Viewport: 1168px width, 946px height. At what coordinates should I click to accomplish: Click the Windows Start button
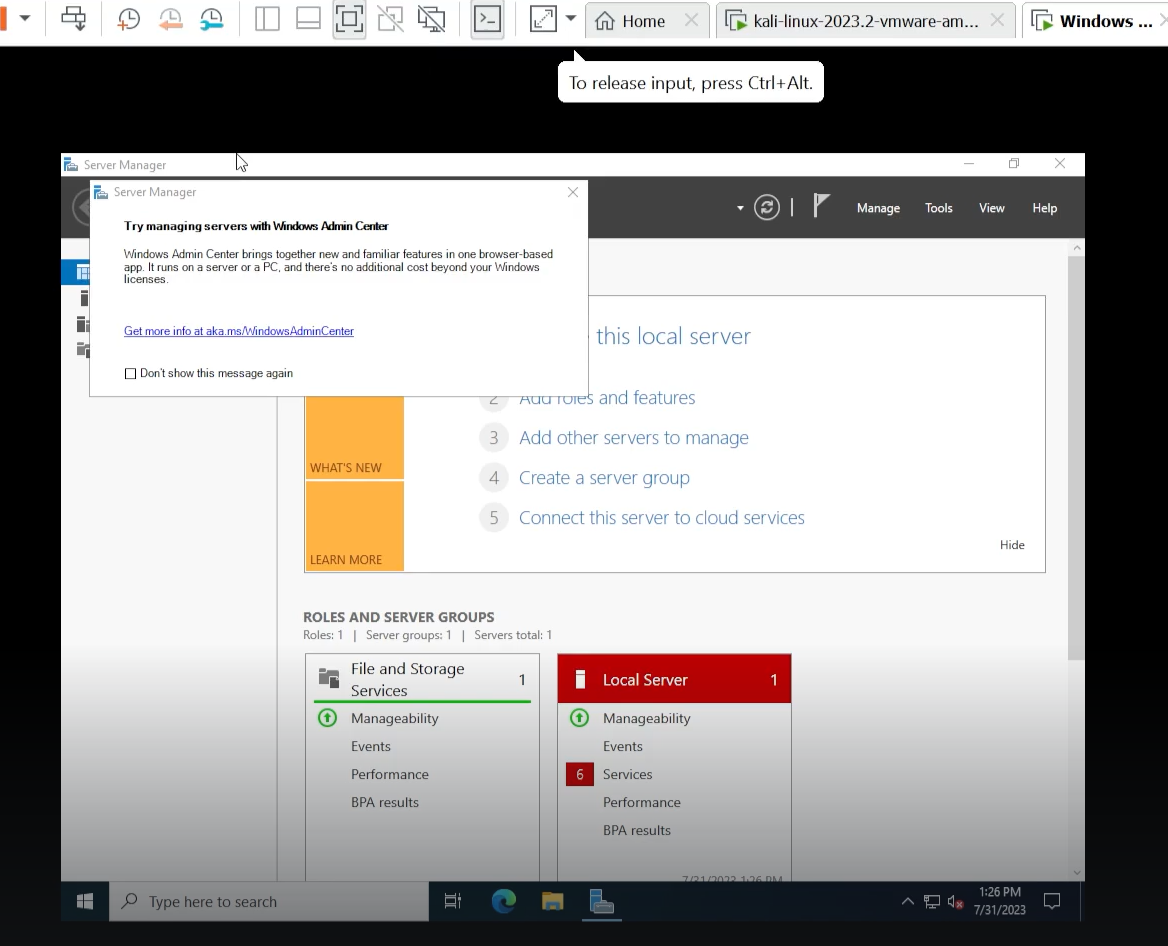pyautogui.click(x=85, y=901)
